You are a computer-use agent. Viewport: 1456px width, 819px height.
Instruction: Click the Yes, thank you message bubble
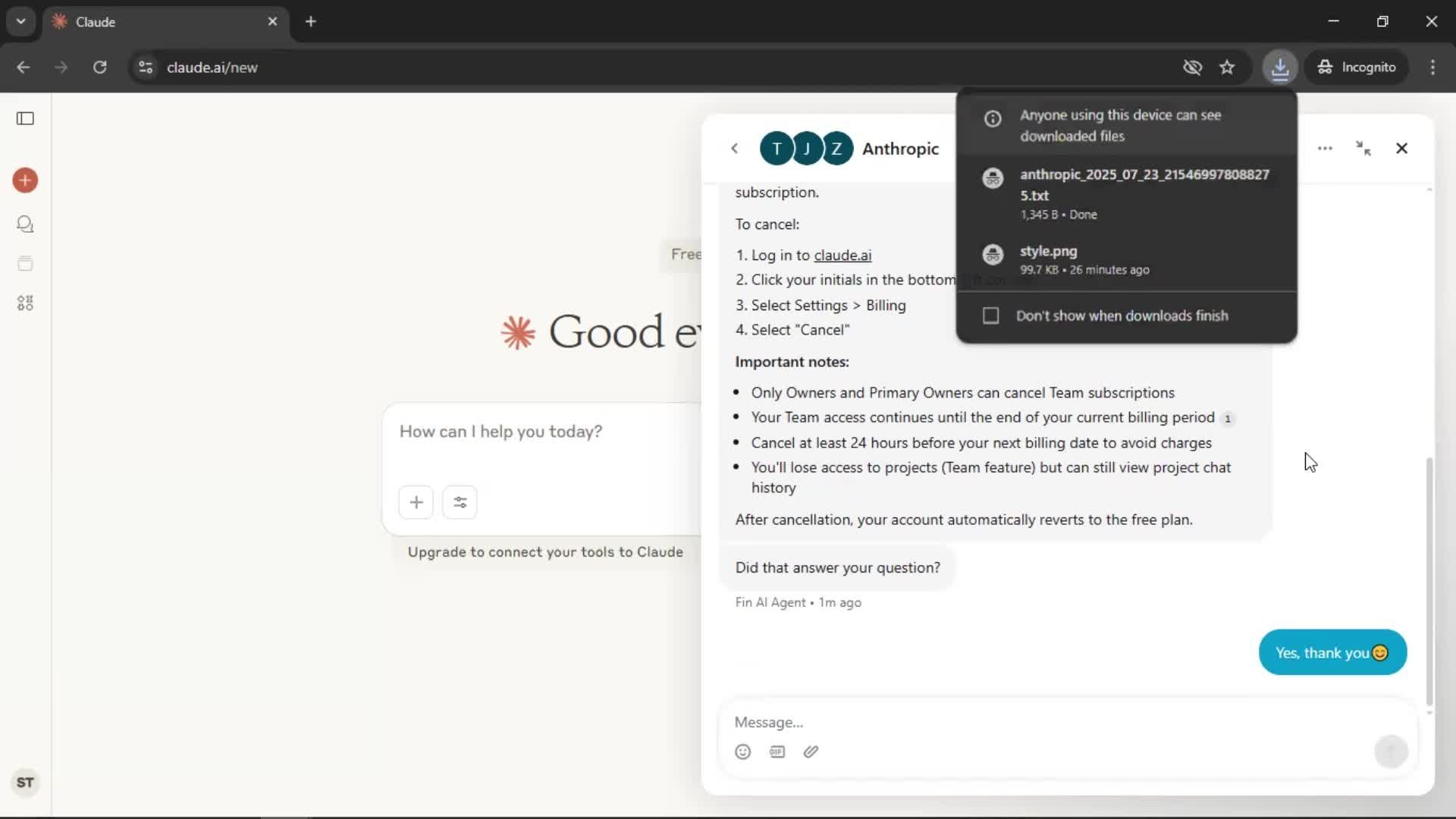(1332, 652)
